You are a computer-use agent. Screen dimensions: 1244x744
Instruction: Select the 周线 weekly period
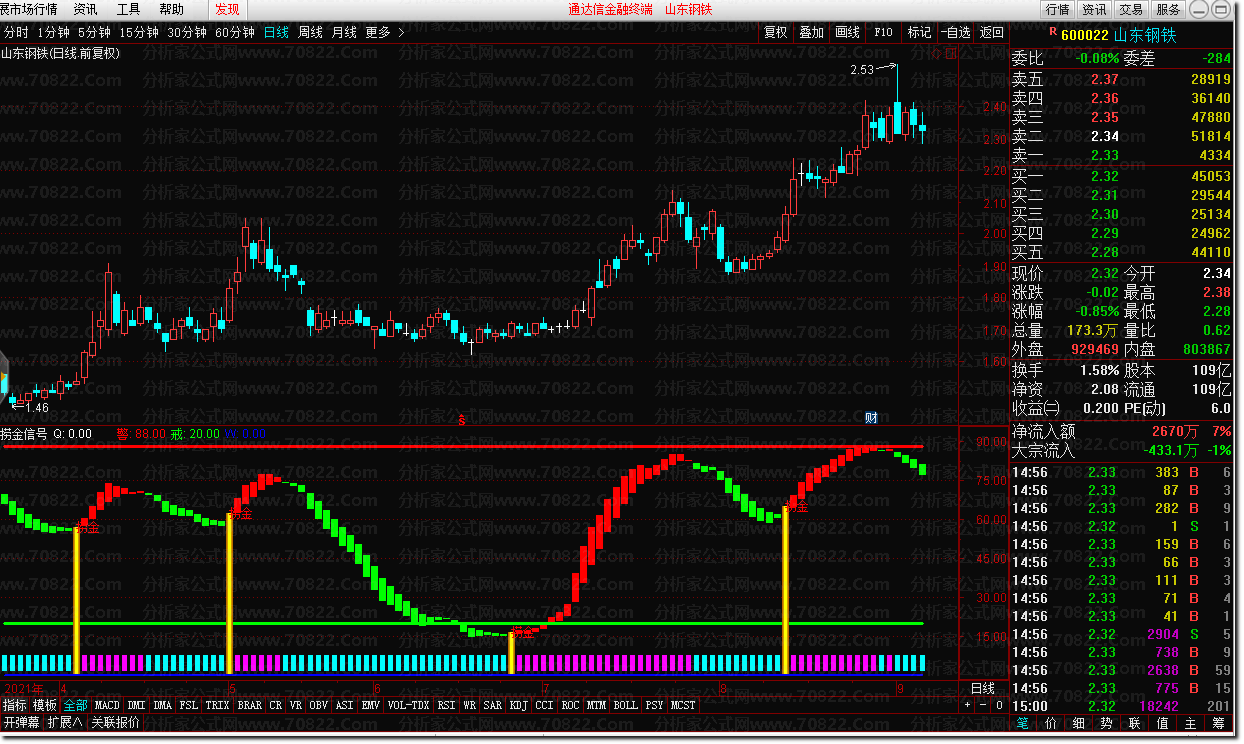310,32
